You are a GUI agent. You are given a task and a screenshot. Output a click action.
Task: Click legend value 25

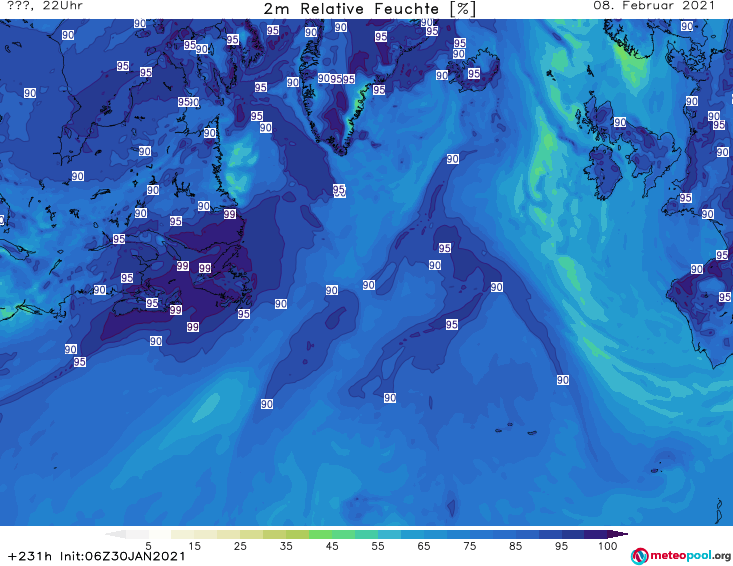[x=240, y=546]
